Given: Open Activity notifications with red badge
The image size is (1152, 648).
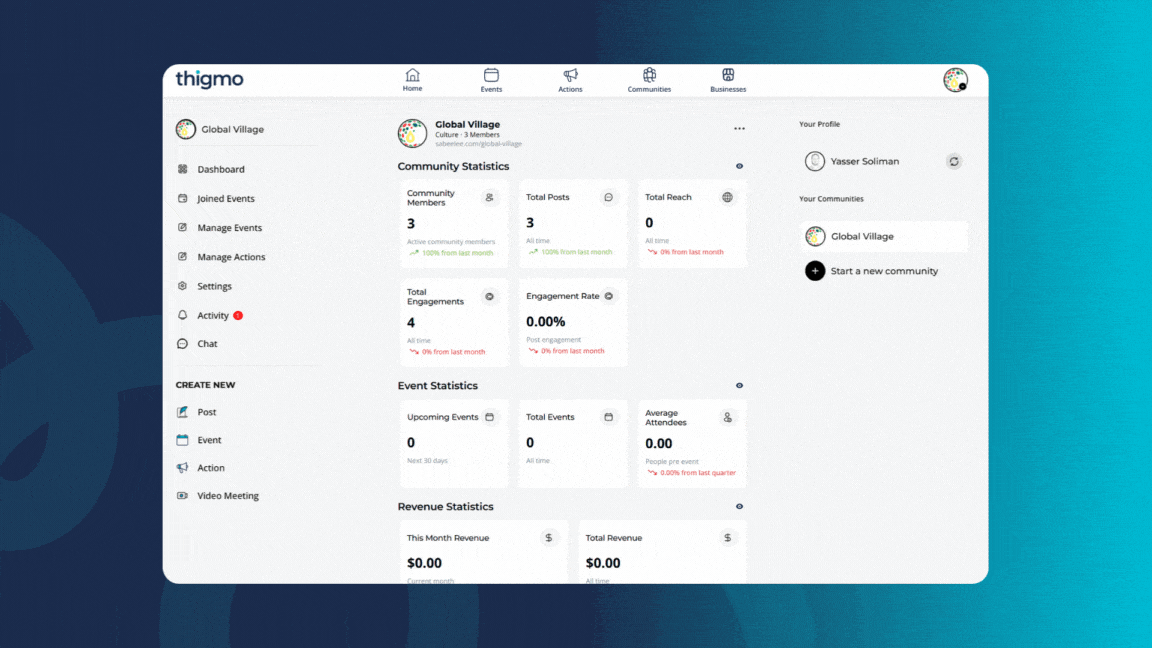Looking at the screenshot, I should (x=213, y=314).
